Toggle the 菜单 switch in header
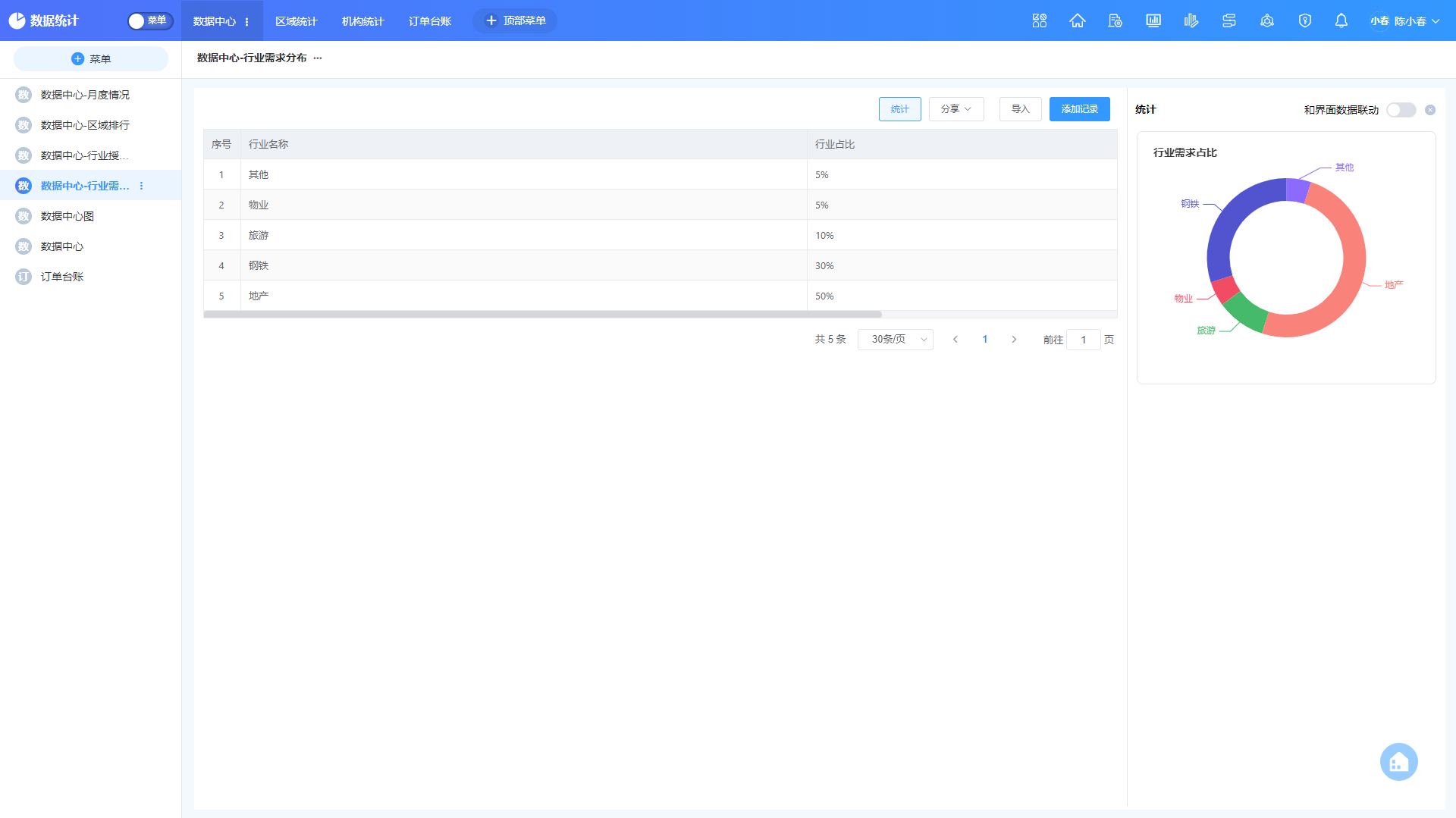Image resolution: width=1456 pixels, height=818 pixels. 150,21
